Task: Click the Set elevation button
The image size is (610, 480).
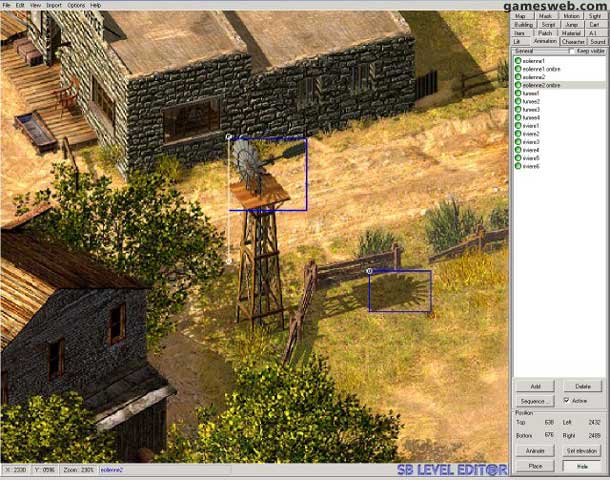Action: pos(582,451)
